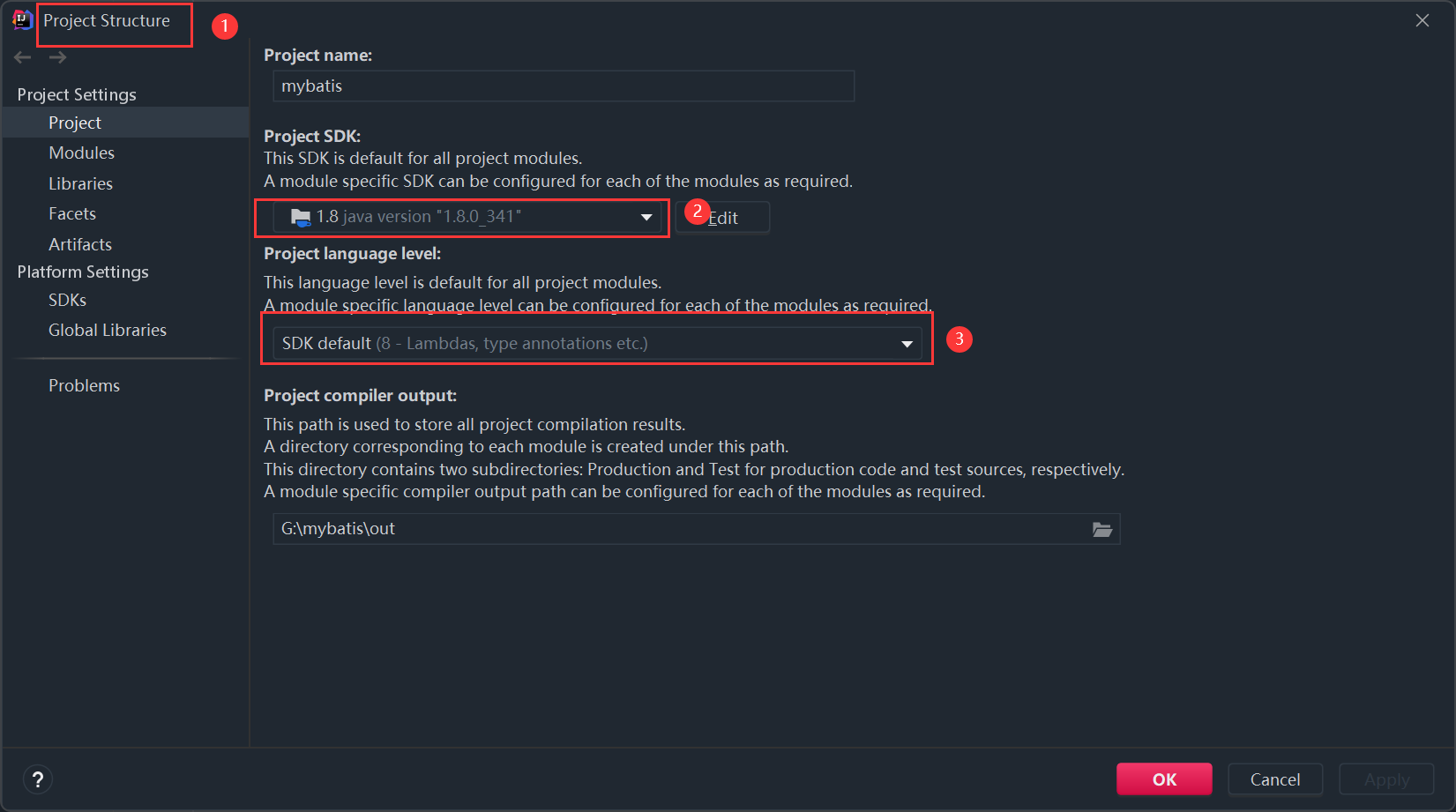Click the Project name text field
Screen dimensions: 1456x812
tap(564, 86)
